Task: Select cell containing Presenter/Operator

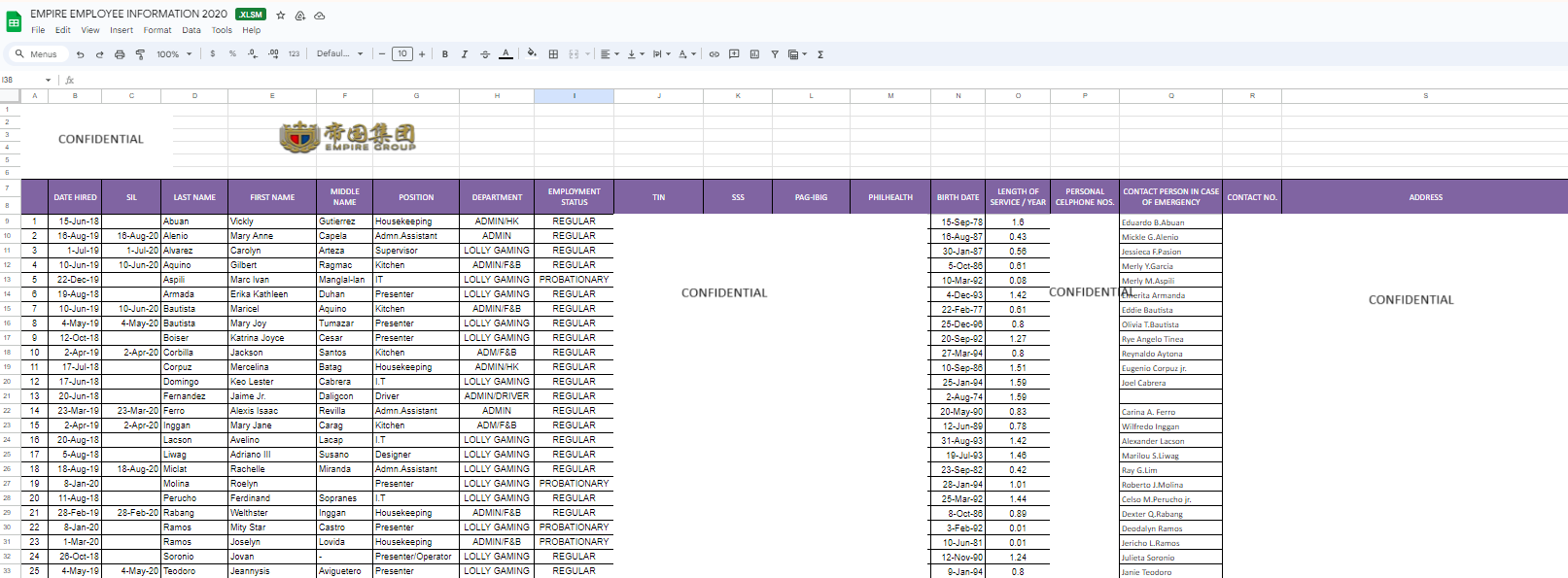Action: tap(416, 557)
